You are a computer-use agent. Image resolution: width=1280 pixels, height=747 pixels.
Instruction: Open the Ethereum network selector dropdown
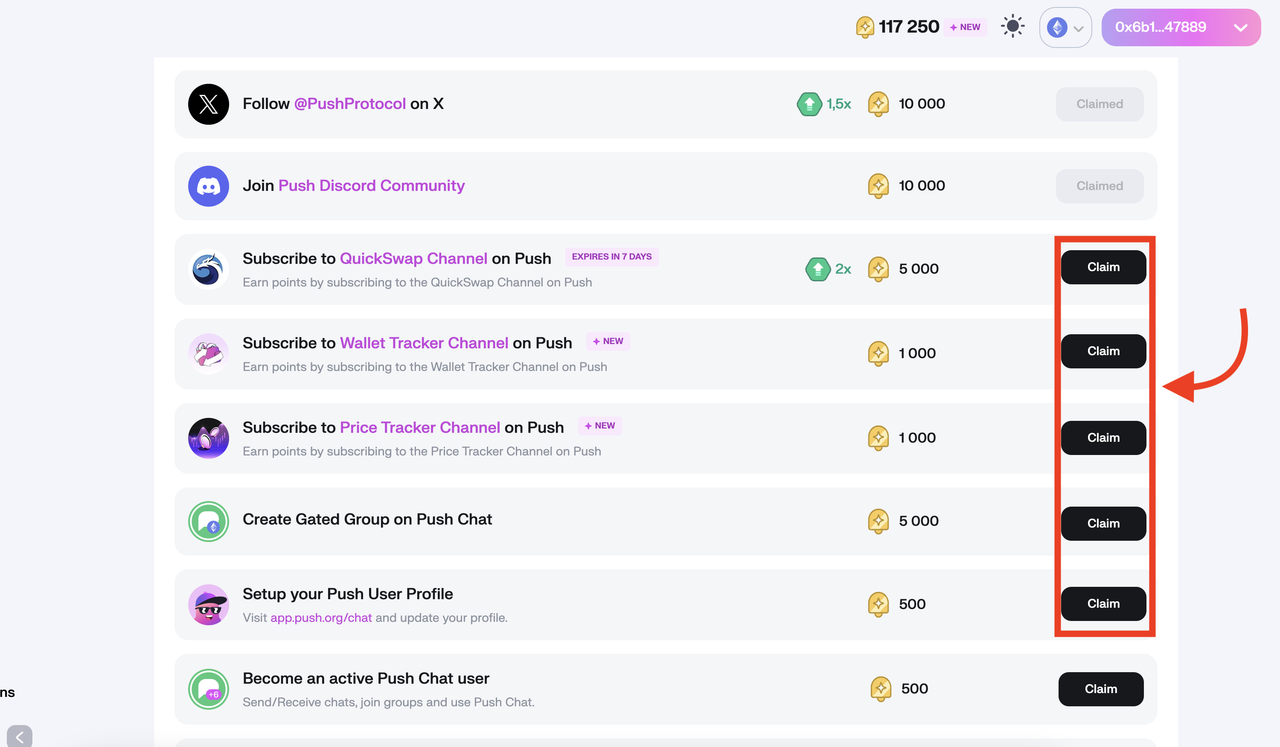coord(1064,28)
